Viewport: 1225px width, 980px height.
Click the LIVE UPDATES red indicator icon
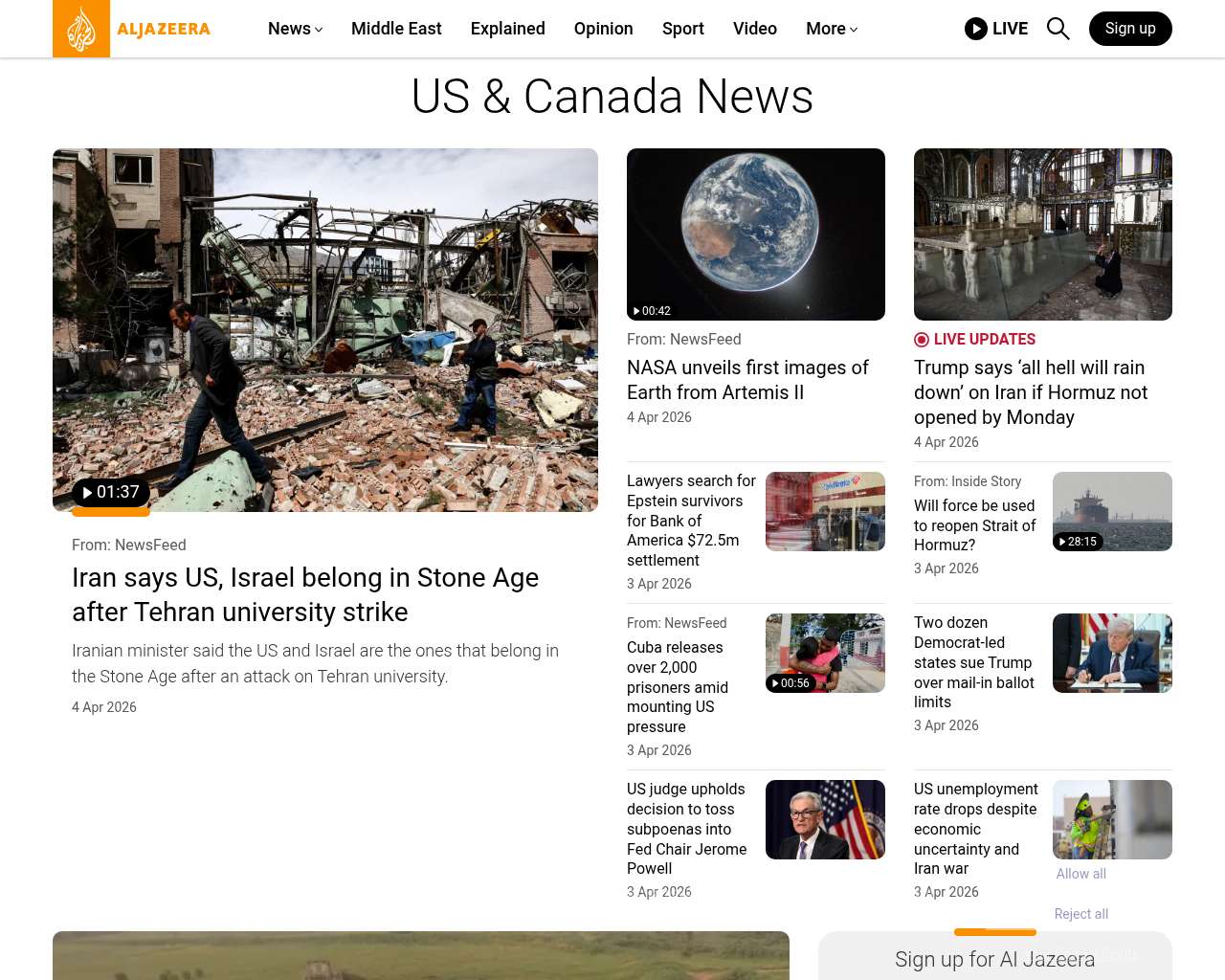tap(922, 340)
